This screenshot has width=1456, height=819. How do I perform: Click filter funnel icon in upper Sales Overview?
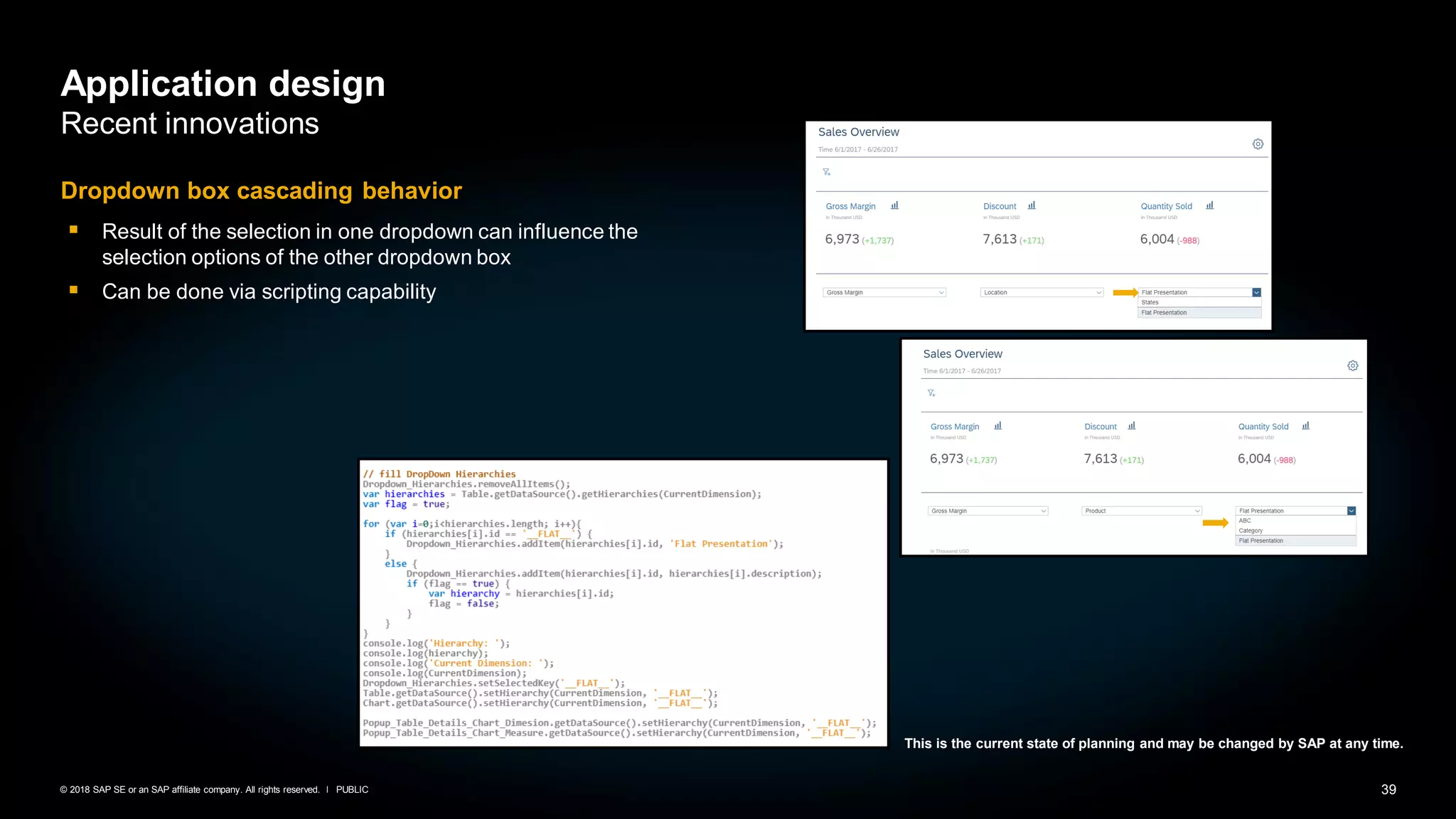[x=826, y=172]
